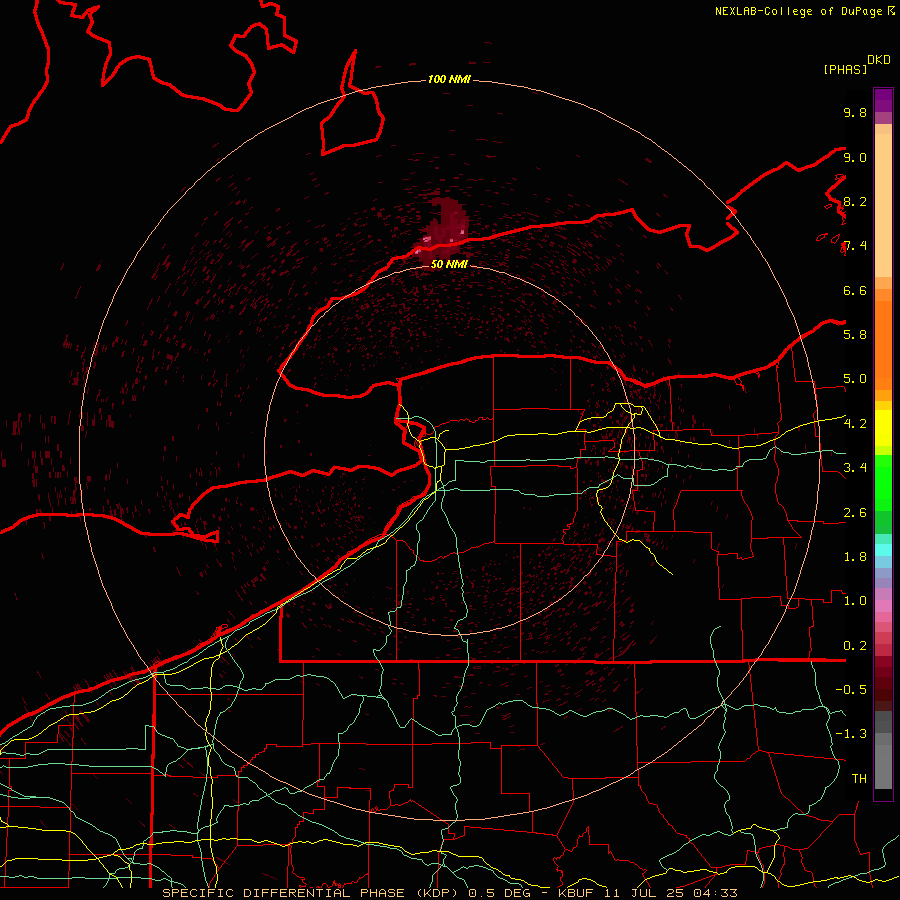Click the [PHAS] legend heading
Image resolution: width=900 pixels, height=900 pixels.
845,69
